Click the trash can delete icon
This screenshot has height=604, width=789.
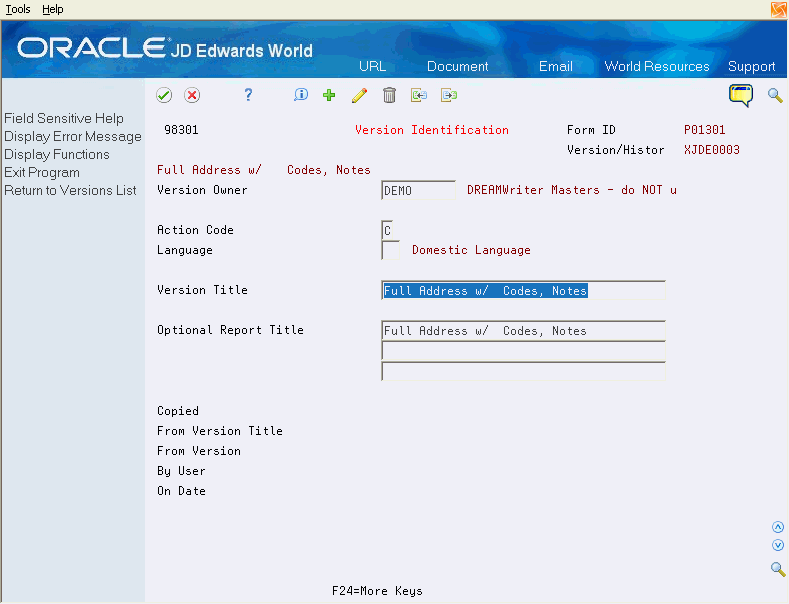click(389, 95)
